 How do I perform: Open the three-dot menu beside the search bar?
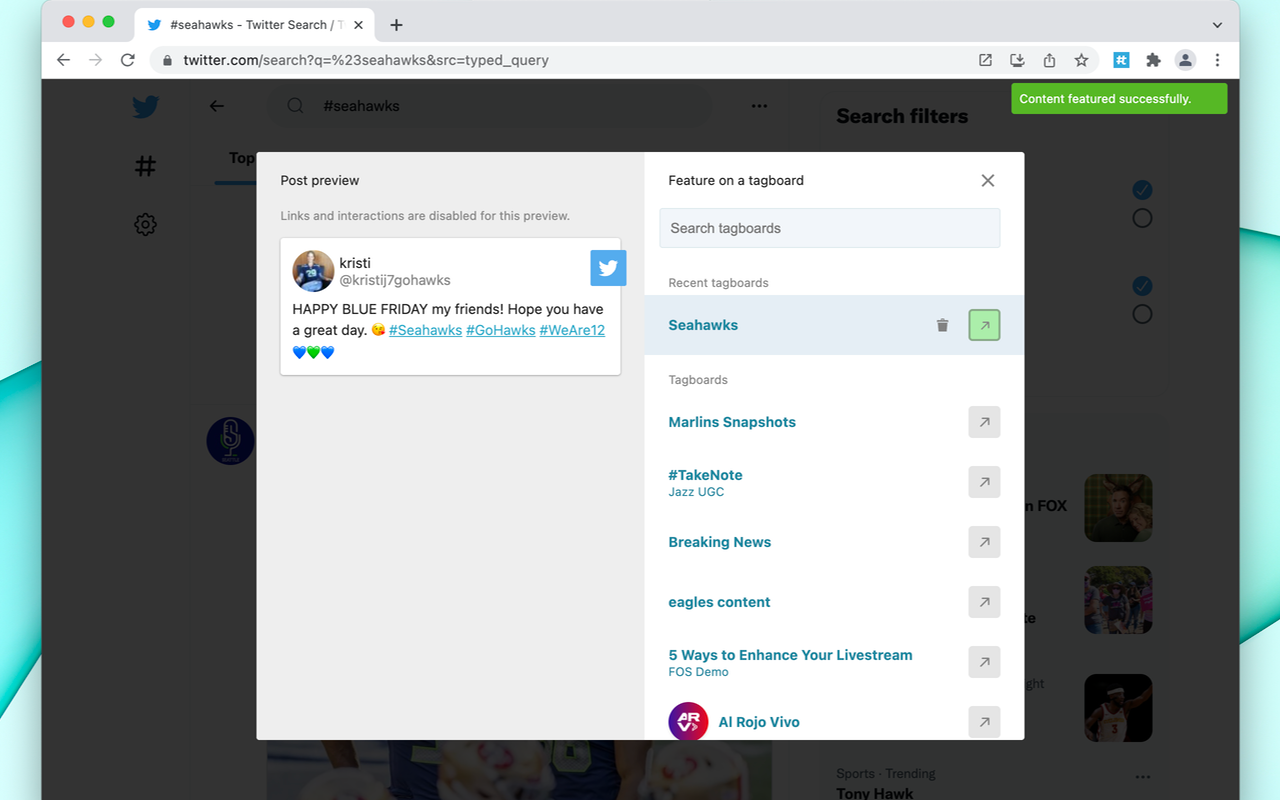tap(759, 106)
